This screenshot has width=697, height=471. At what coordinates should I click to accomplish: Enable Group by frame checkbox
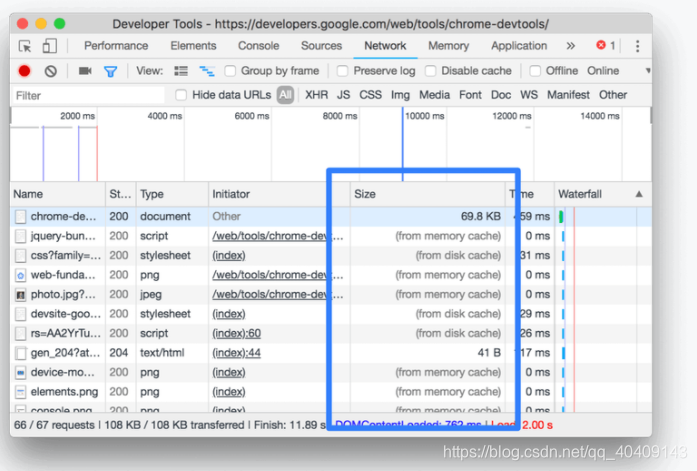[230, 71]
